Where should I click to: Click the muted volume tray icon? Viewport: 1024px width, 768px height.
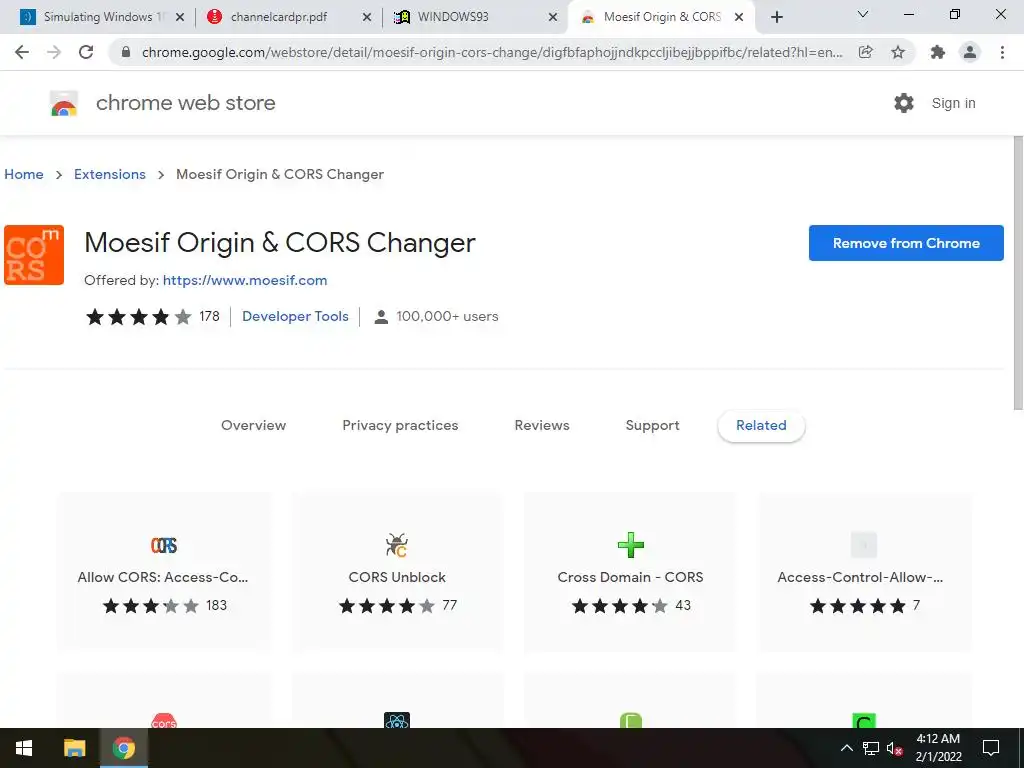(x=895, y=748)
